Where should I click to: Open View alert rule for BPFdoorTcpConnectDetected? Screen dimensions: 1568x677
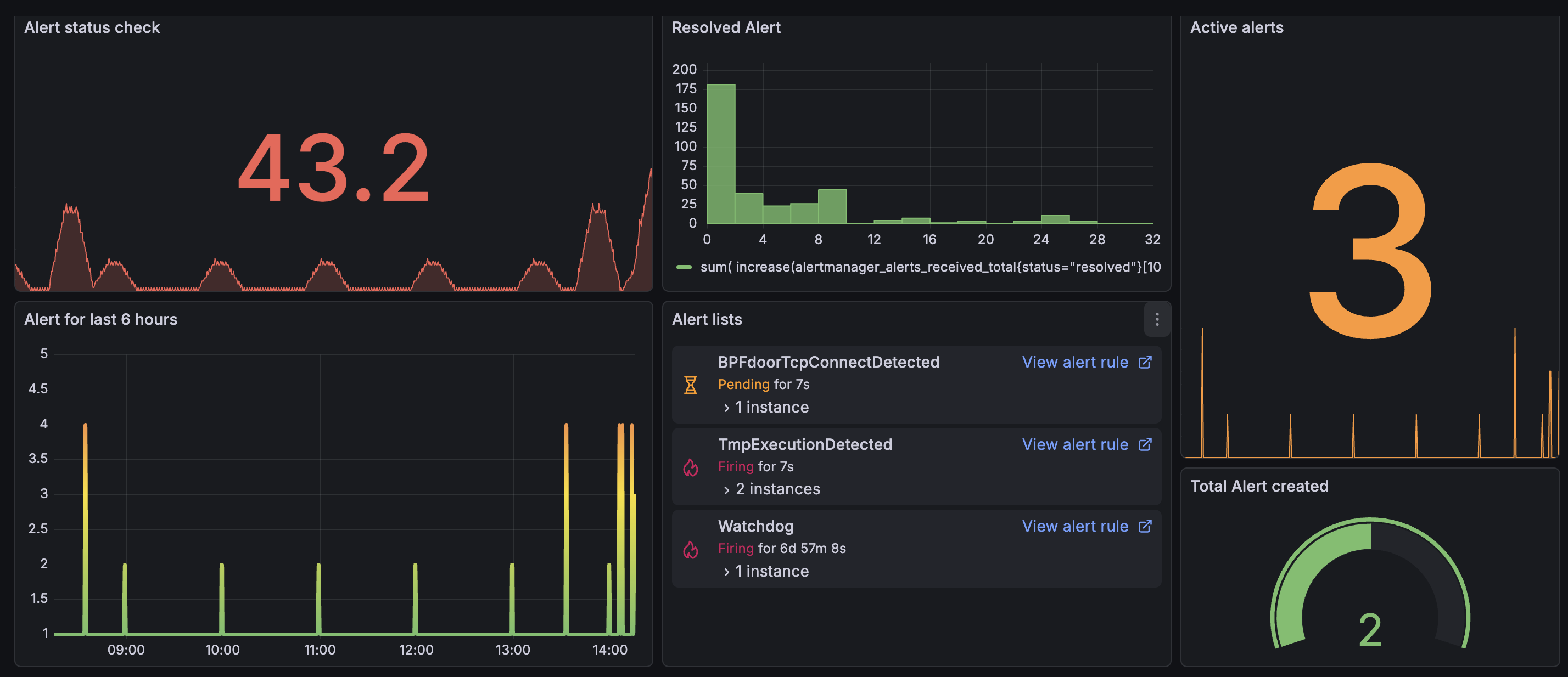pos(1074,363)
